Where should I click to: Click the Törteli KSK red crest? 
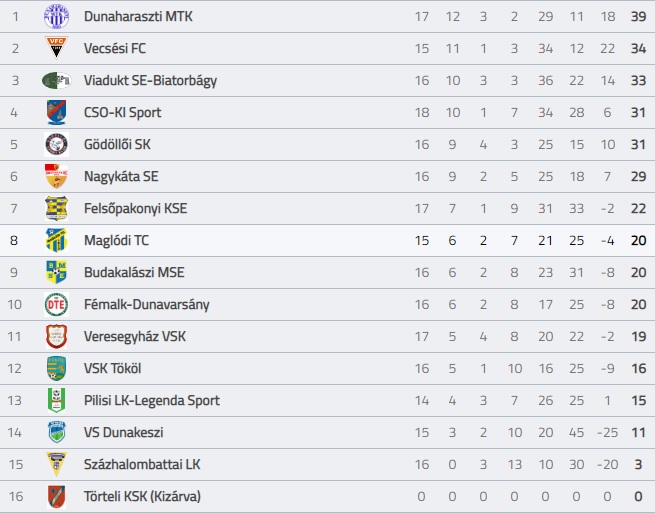[56, 496]
